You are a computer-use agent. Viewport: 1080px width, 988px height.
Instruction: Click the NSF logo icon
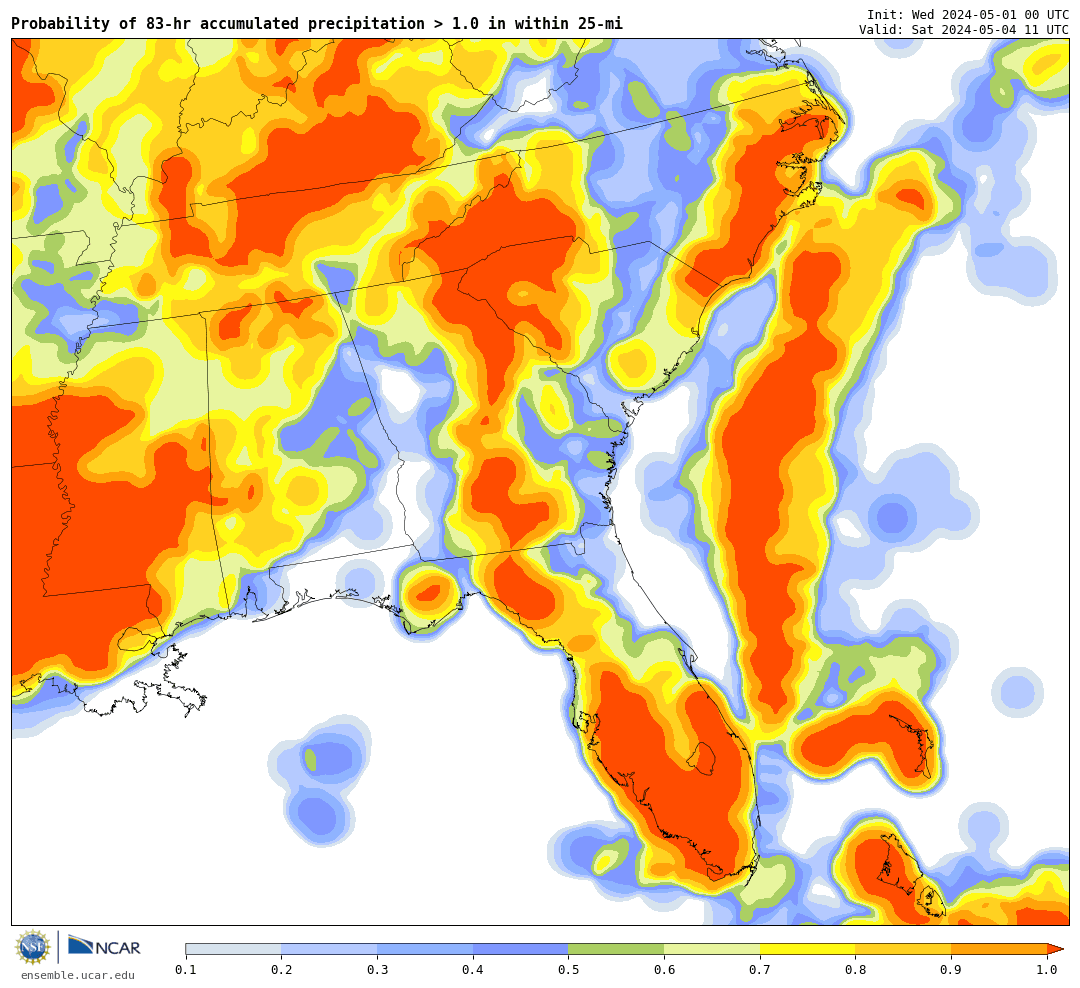pos(32,947)
